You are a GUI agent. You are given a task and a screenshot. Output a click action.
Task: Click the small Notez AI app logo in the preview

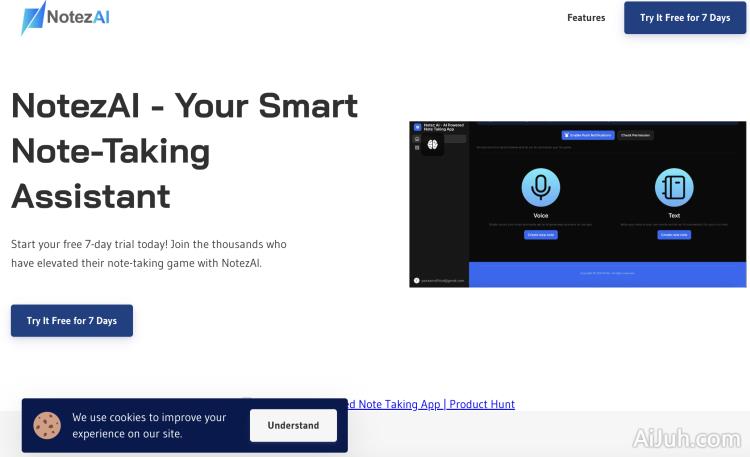point(417,127)
